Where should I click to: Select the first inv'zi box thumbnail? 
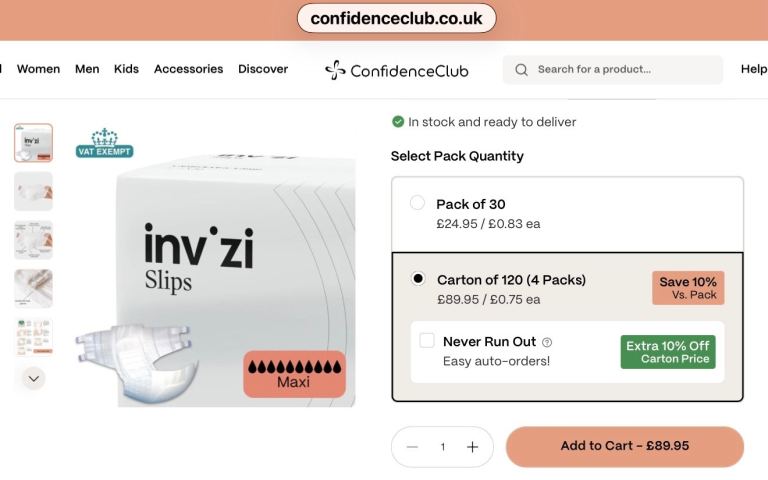pyautogui.click(x=33, y=143)
